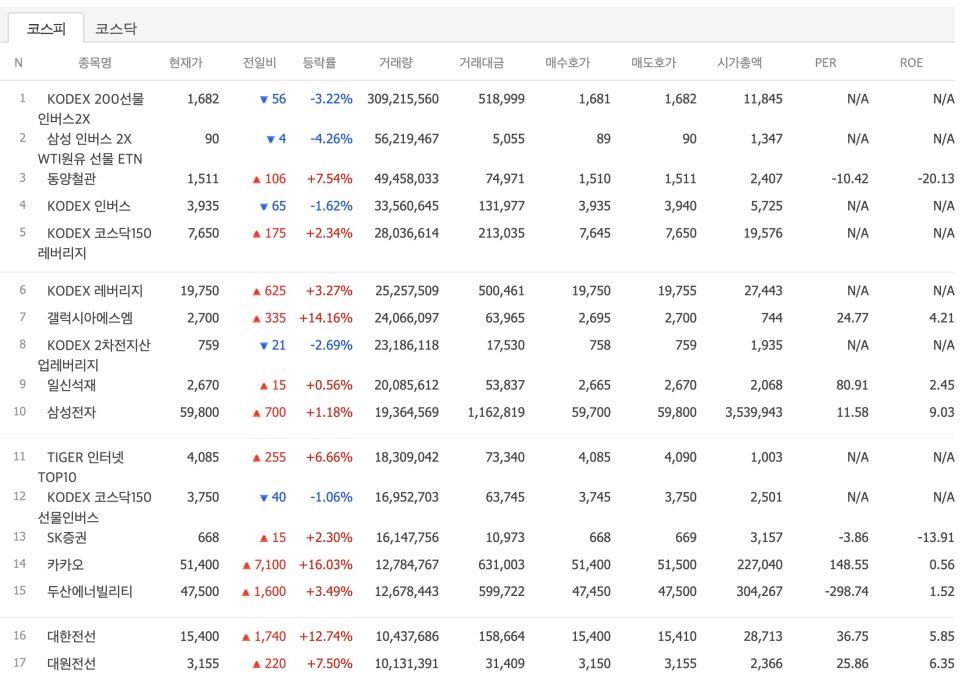Open the 대원전선 stock page
Image resolution: width=966 pixels, height=674 pixels.
click(x=71, y=664)
